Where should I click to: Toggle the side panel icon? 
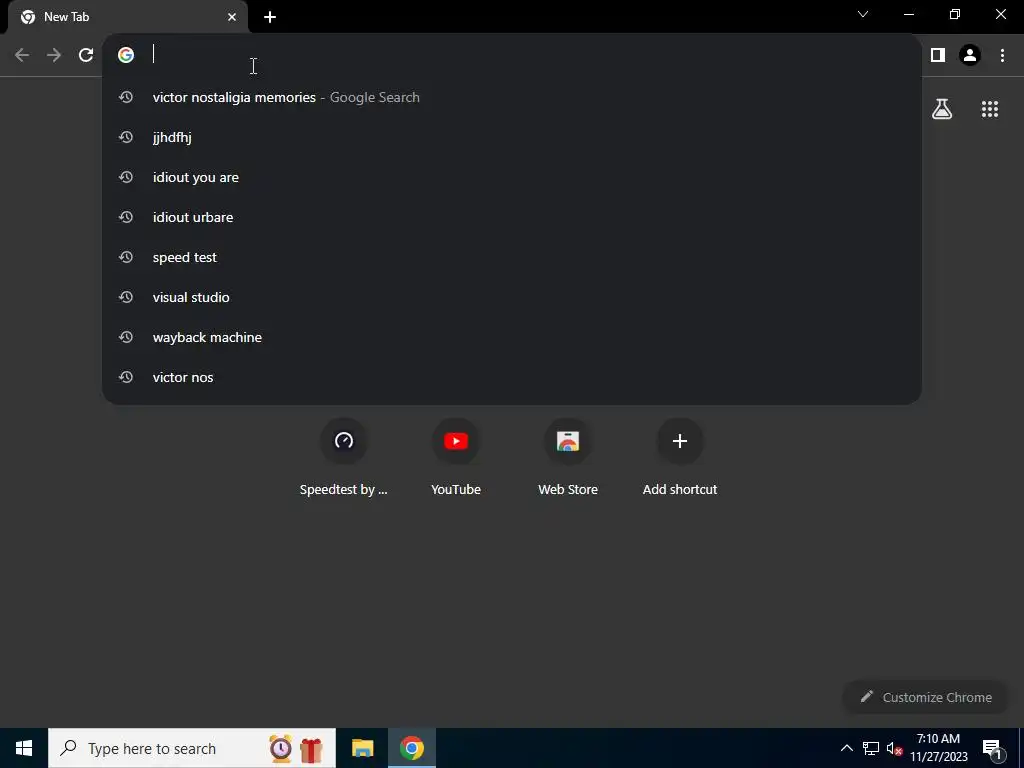click(938, 55)
